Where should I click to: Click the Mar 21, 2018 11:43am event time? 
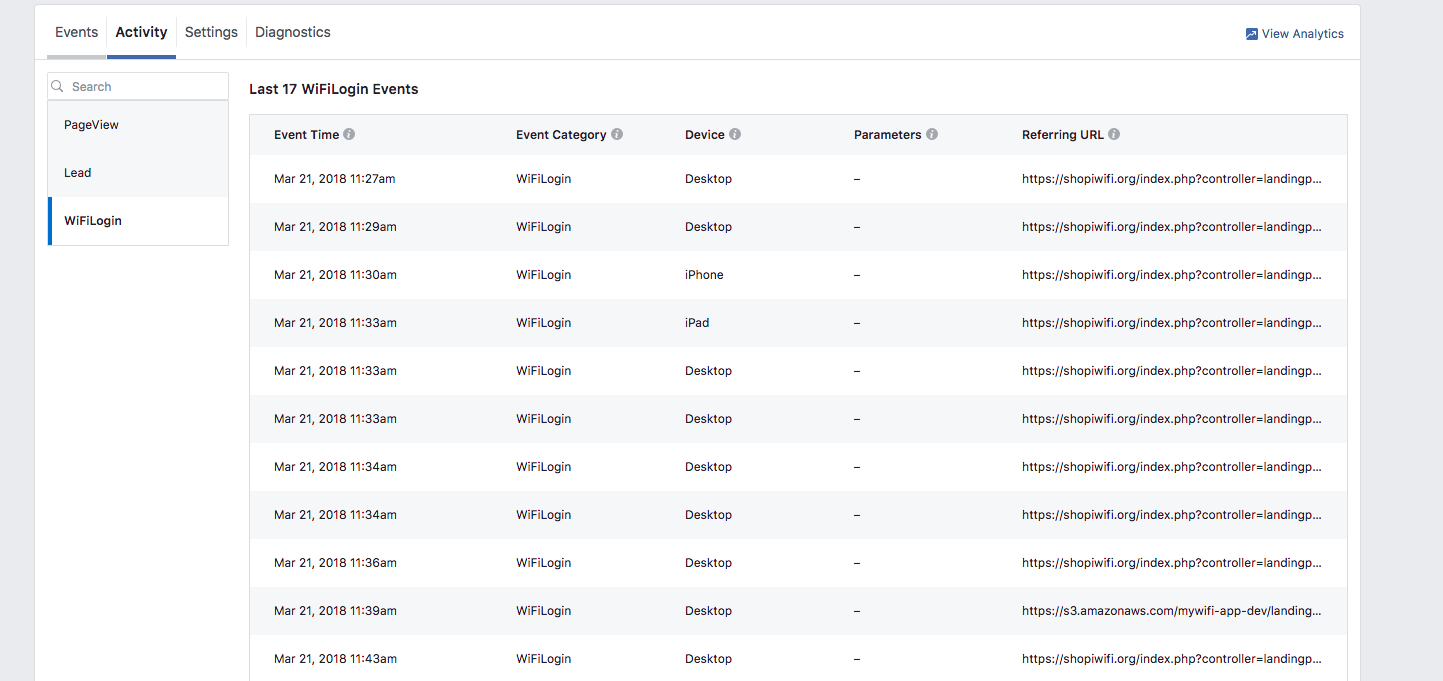(335, 659)
